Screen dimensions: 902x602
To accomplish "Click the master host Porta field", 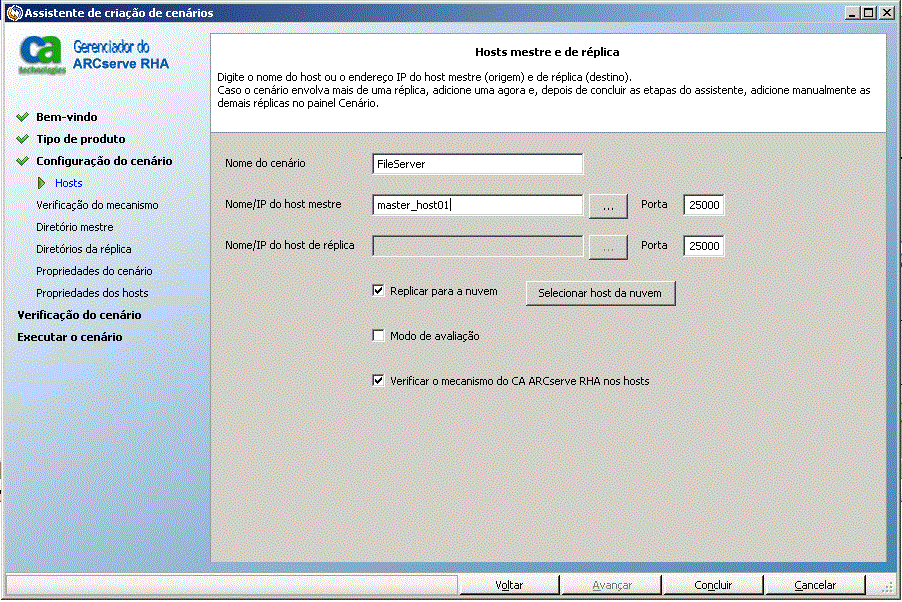I will [704, 205].
